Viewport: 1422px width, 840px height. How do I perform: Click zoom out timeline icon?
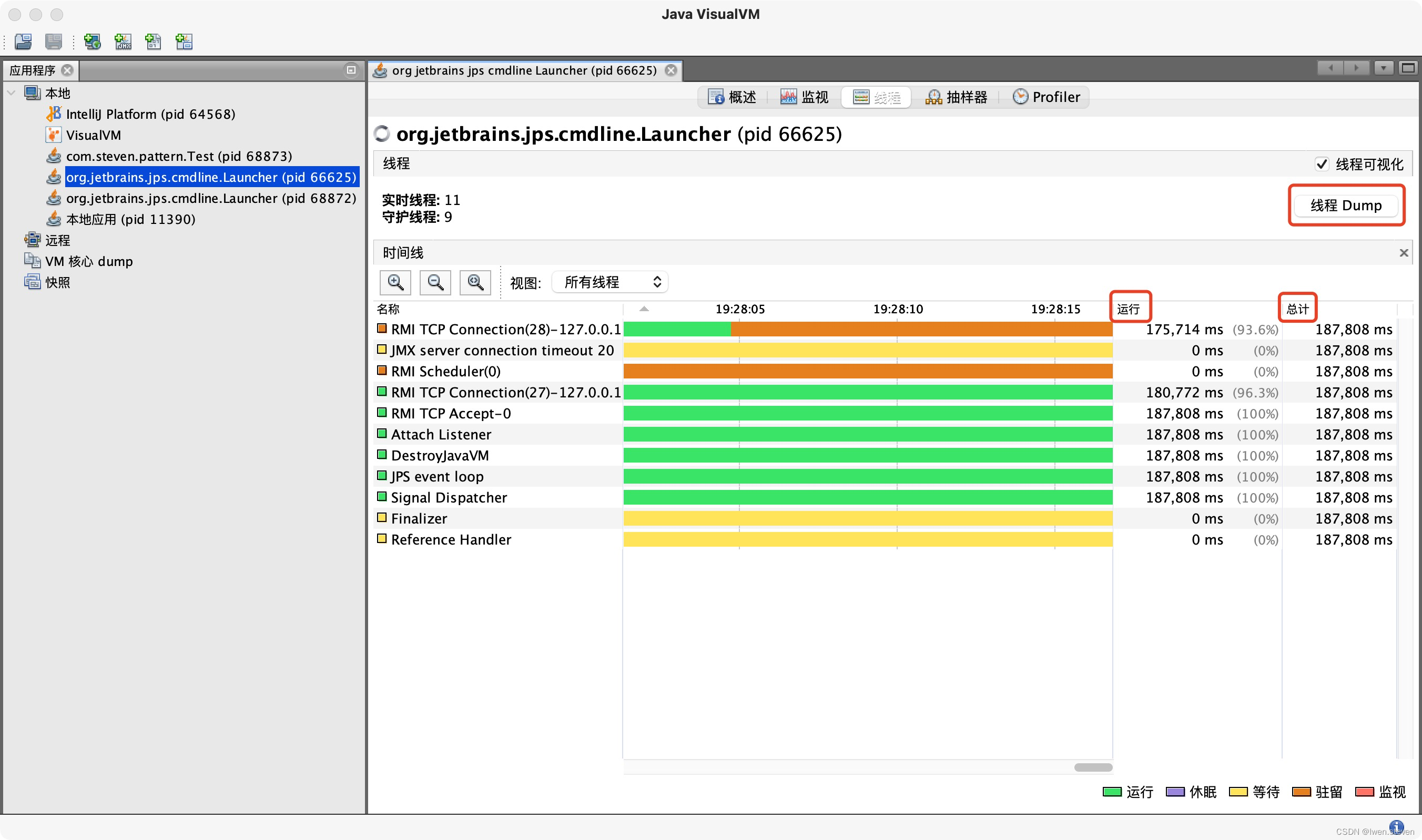(435, 282)
